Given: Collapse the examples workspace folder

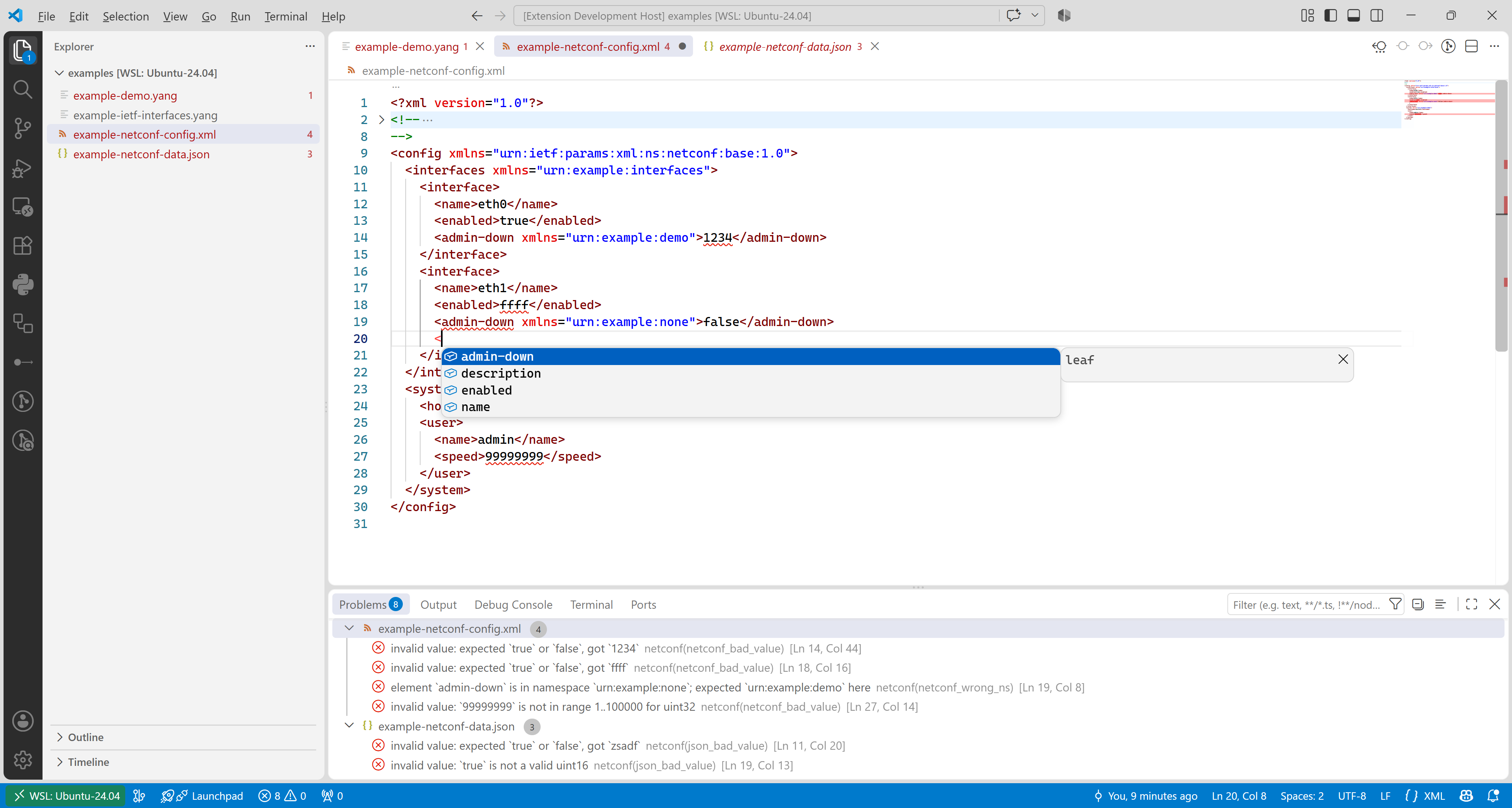Looking at the screenshot, I should [x=59, y=73].
